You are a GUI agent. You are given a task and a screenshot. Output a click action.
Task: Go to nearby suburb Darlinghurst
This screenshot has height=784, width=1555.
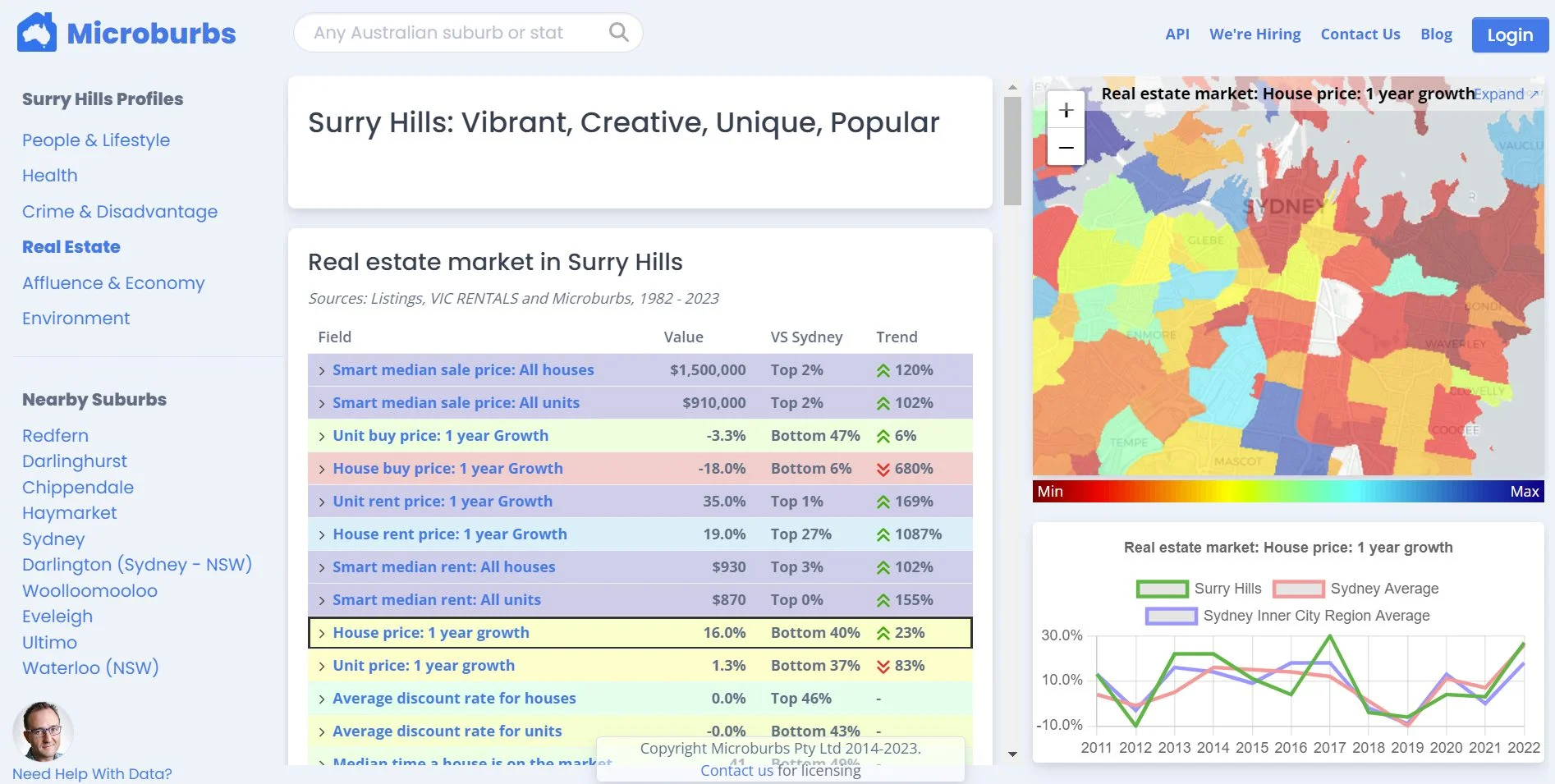tap(75, 461)
